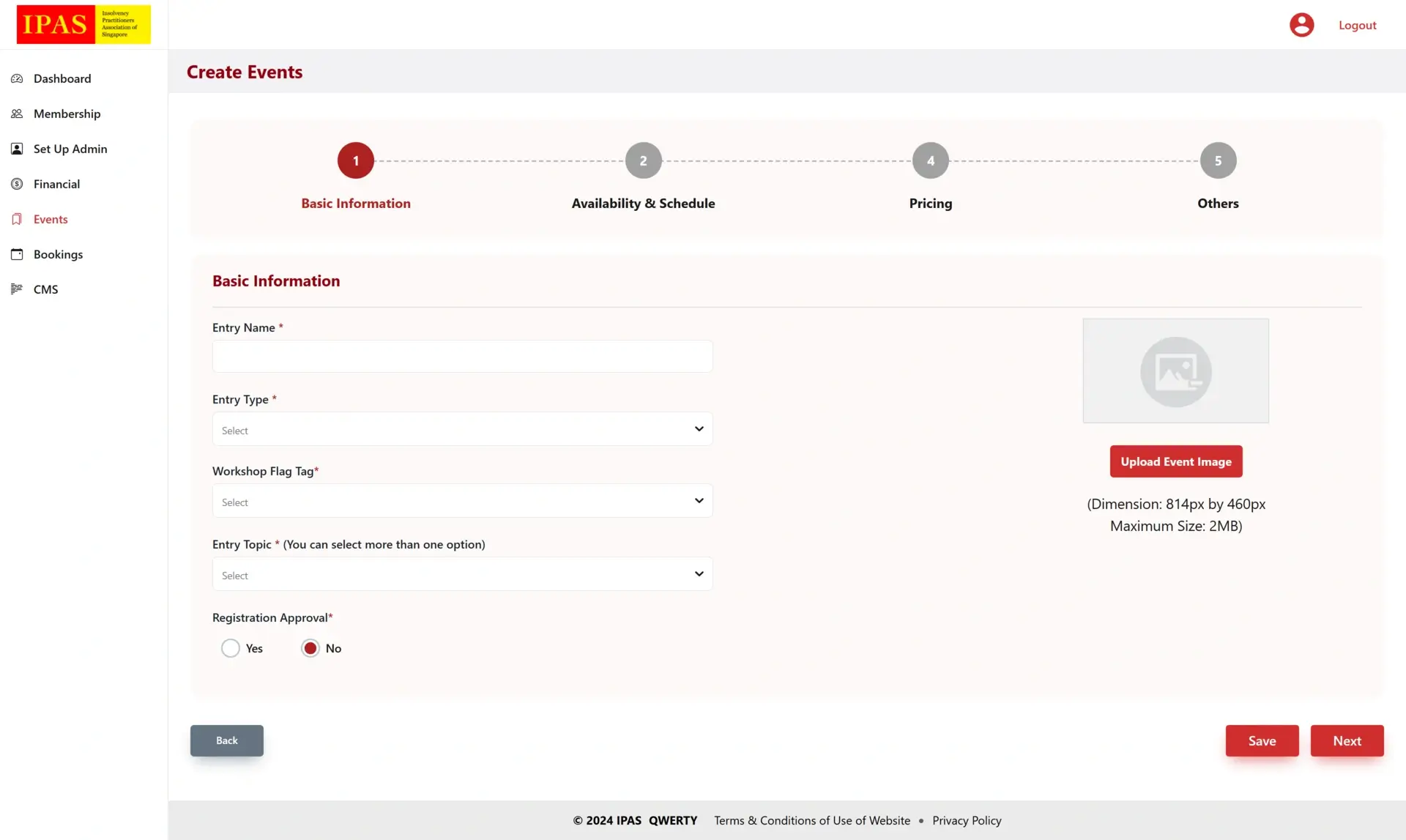The width and height of the screenshot is (1406, 840).
Task: Open the Dashboard from the sidebar
Action: tap(17, 78)
